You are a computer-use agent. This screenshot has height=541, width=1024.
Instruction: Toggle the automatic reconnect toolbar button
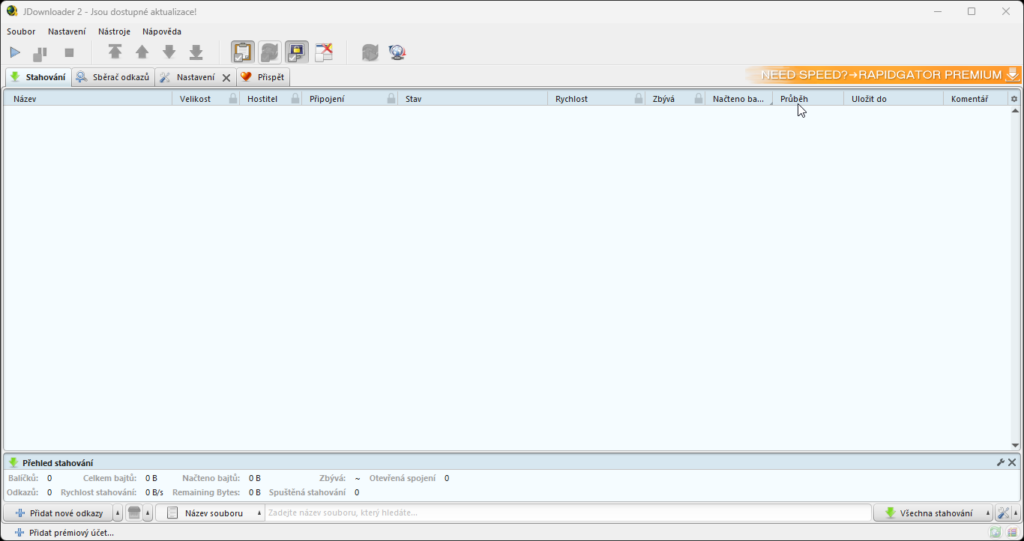pyautogui.click(x=269, y=52)
